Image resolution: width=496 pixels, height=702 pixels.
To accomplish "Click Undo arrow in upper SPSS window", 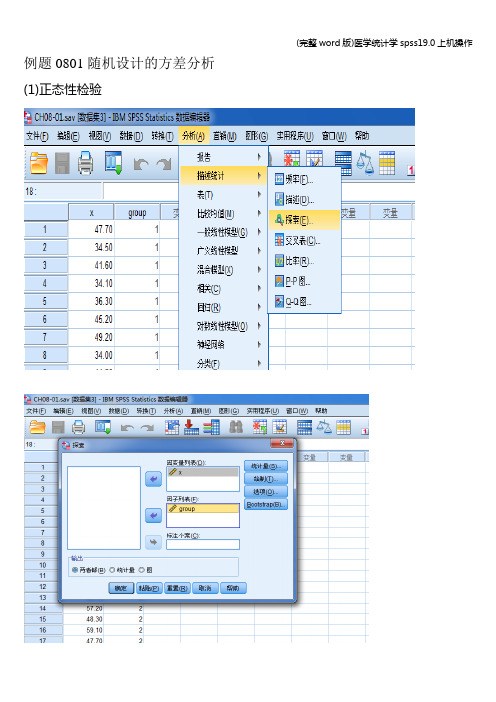I will click(x=141, y=164).
